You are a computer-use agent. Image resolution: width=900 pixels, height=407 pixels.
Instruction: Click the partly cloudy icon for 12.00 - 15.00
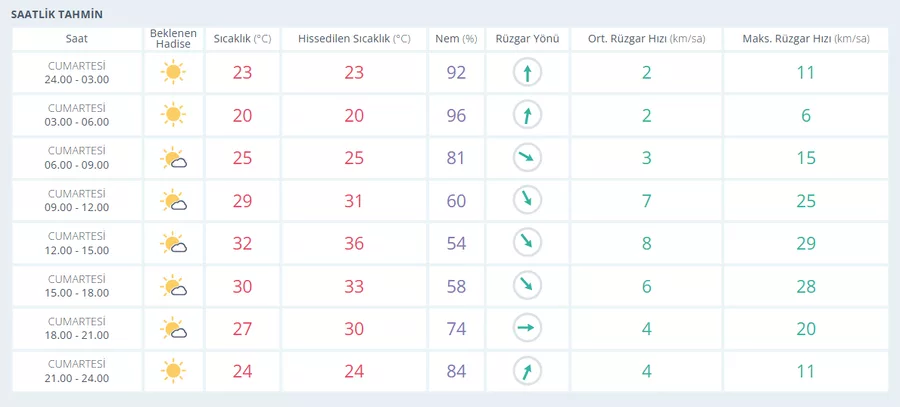[173, 243]
